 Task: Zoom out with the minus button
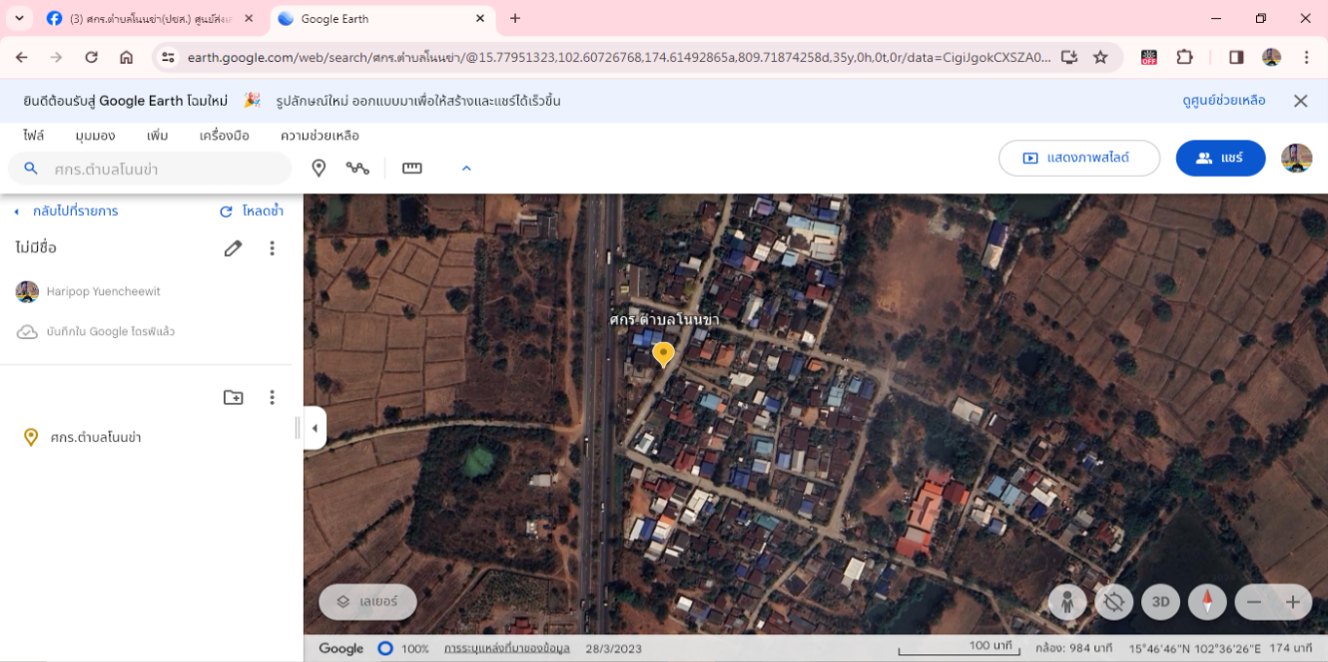(x=1254, y=602)
